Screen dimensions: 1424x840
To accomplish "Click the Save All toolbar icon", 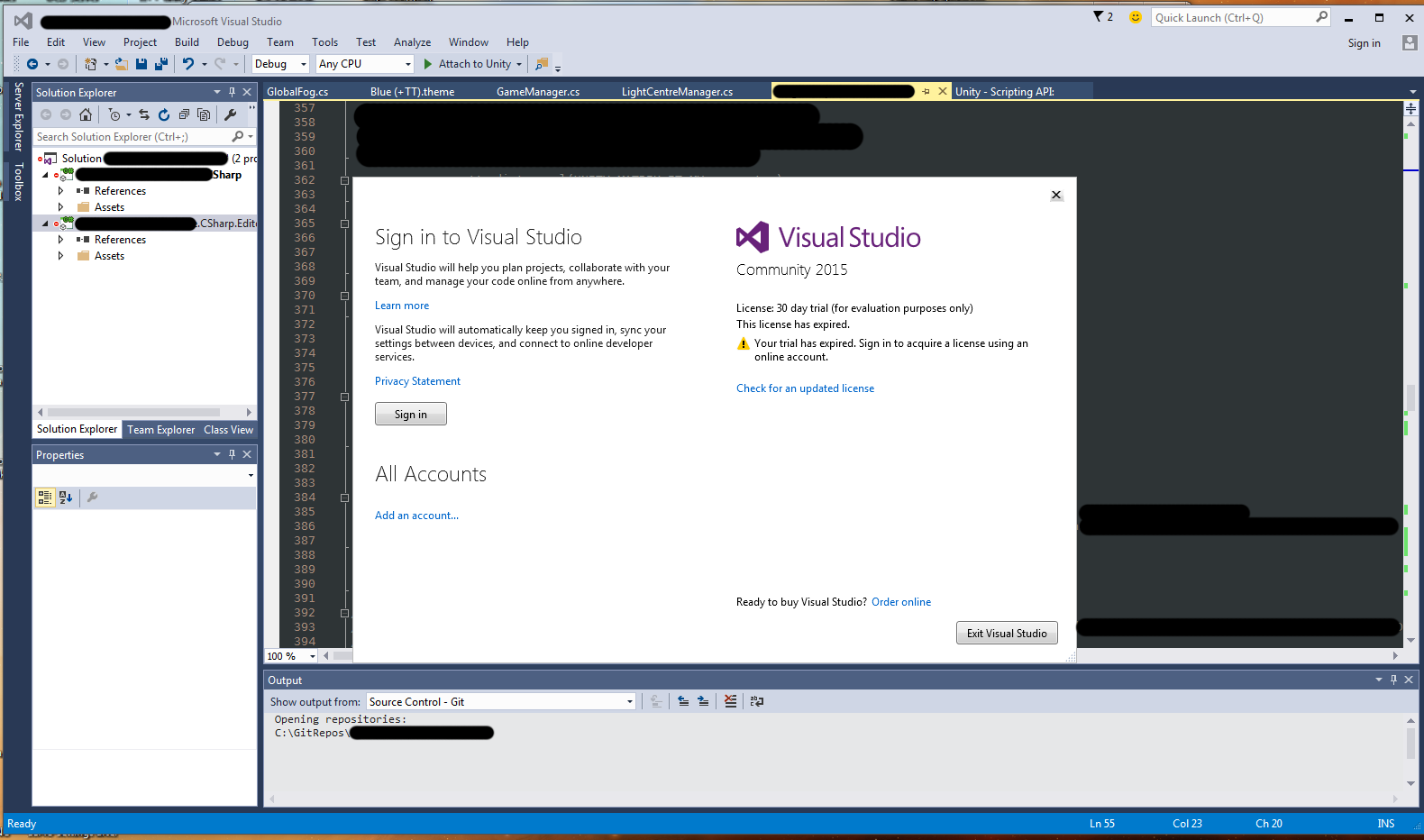I will tap(161, 64).
